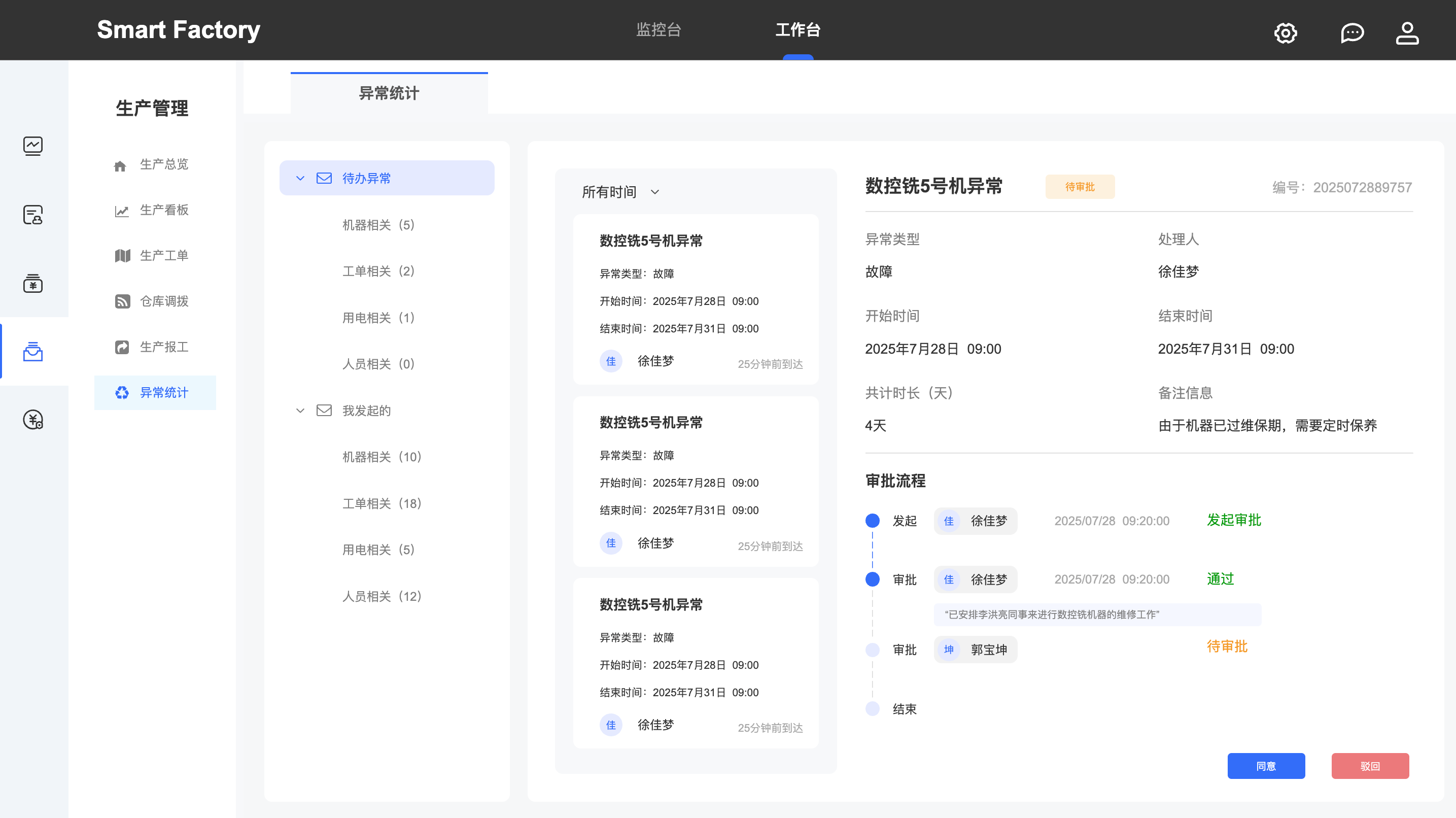Select the inbox tray sidebar icon
This screenshot has width=1456, height=818.
[33, 352]
